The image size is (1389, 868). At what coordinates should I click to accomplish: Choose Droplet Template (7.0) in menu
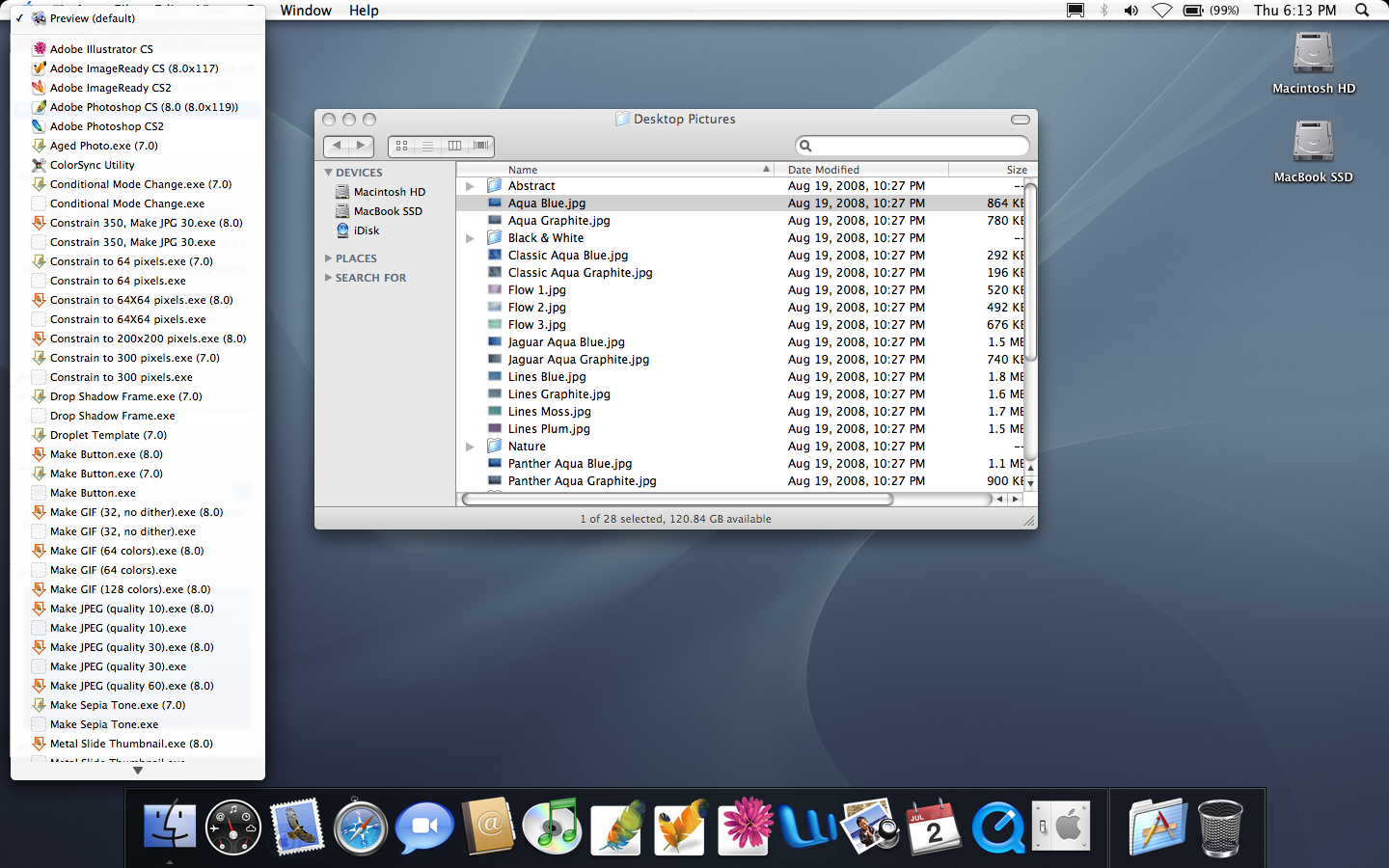(138, 435)
